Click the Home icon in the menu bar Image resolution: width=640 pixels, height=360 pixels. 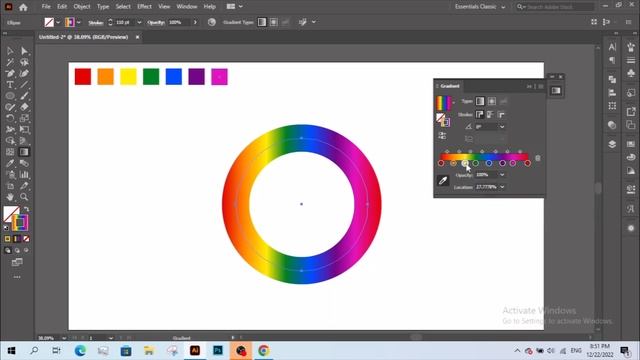click(23, 7)
